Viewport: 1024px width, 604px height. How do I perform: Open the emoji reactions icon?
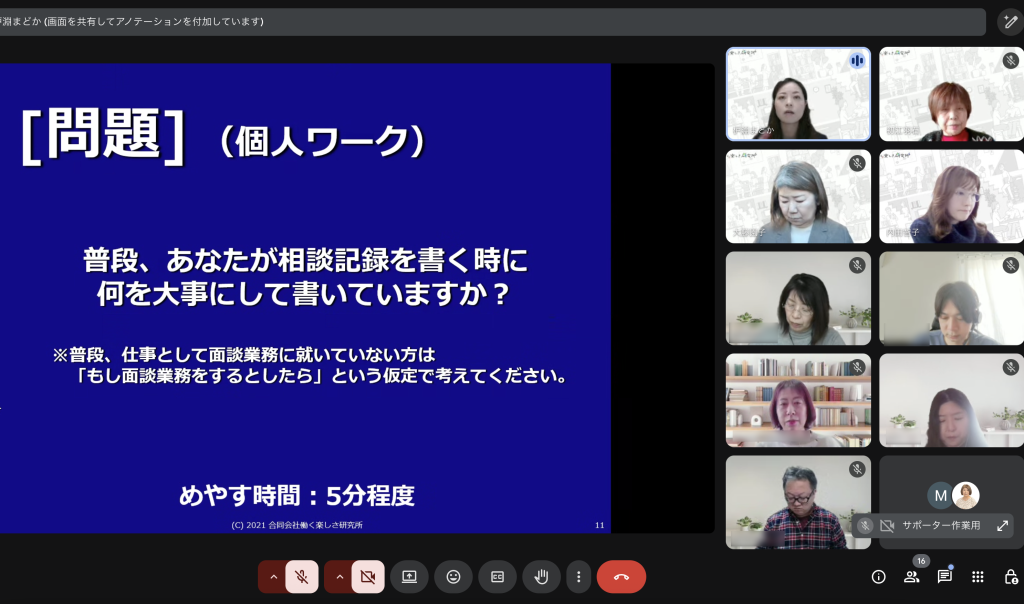click(453, 577)
